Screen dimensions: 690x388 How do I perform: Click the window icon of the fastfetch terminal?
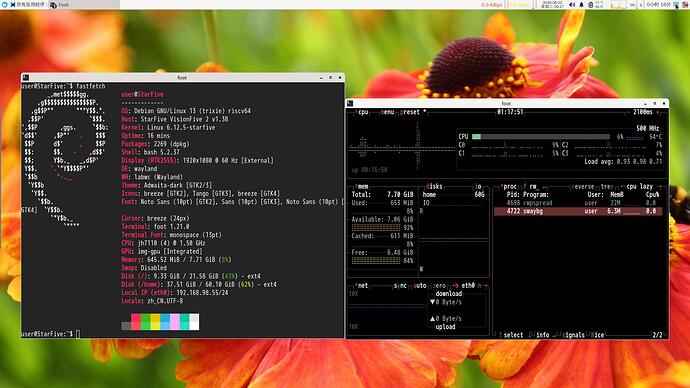pos(26,77)
